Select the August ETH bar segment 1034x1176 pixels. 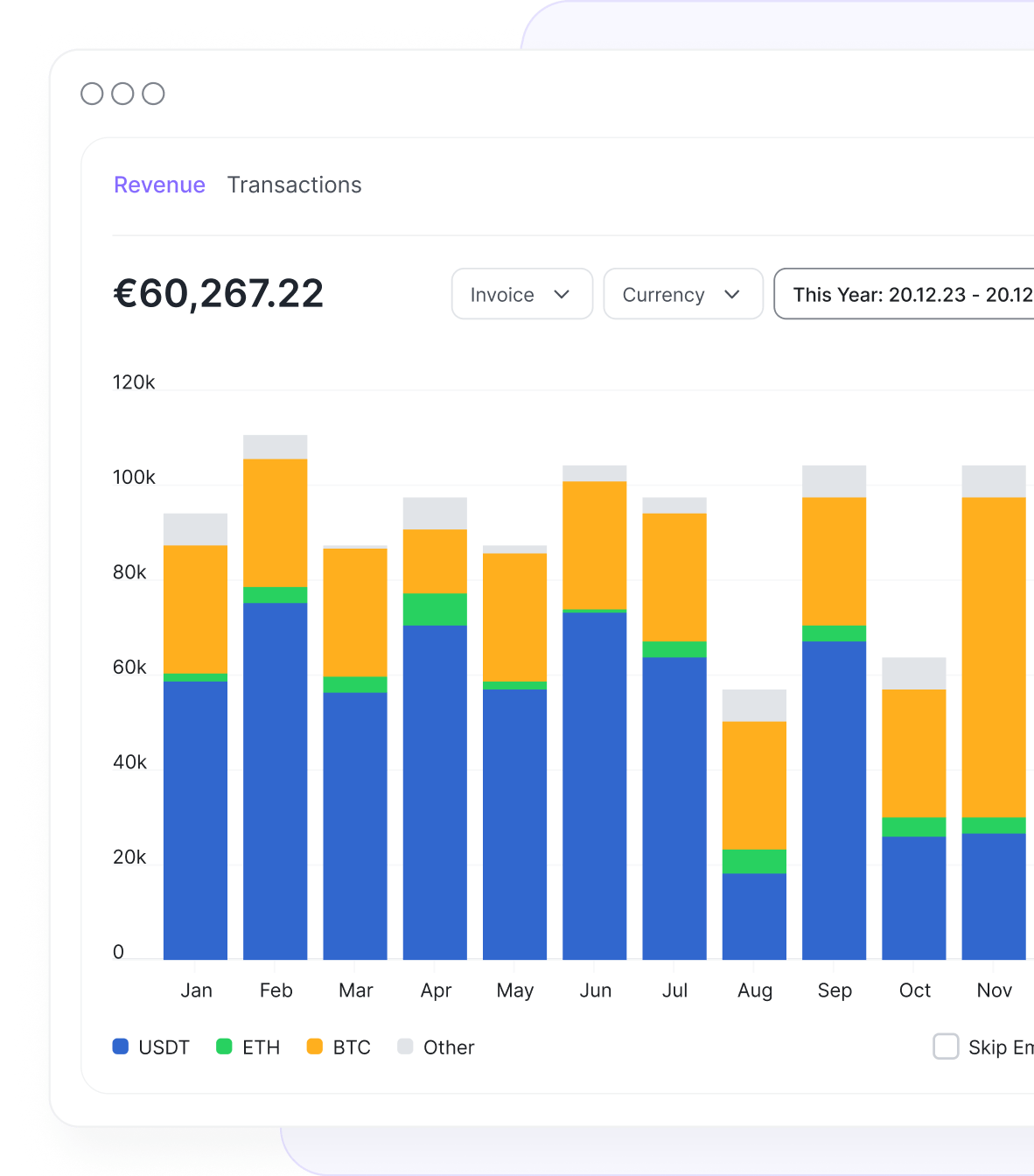point(753,861)
